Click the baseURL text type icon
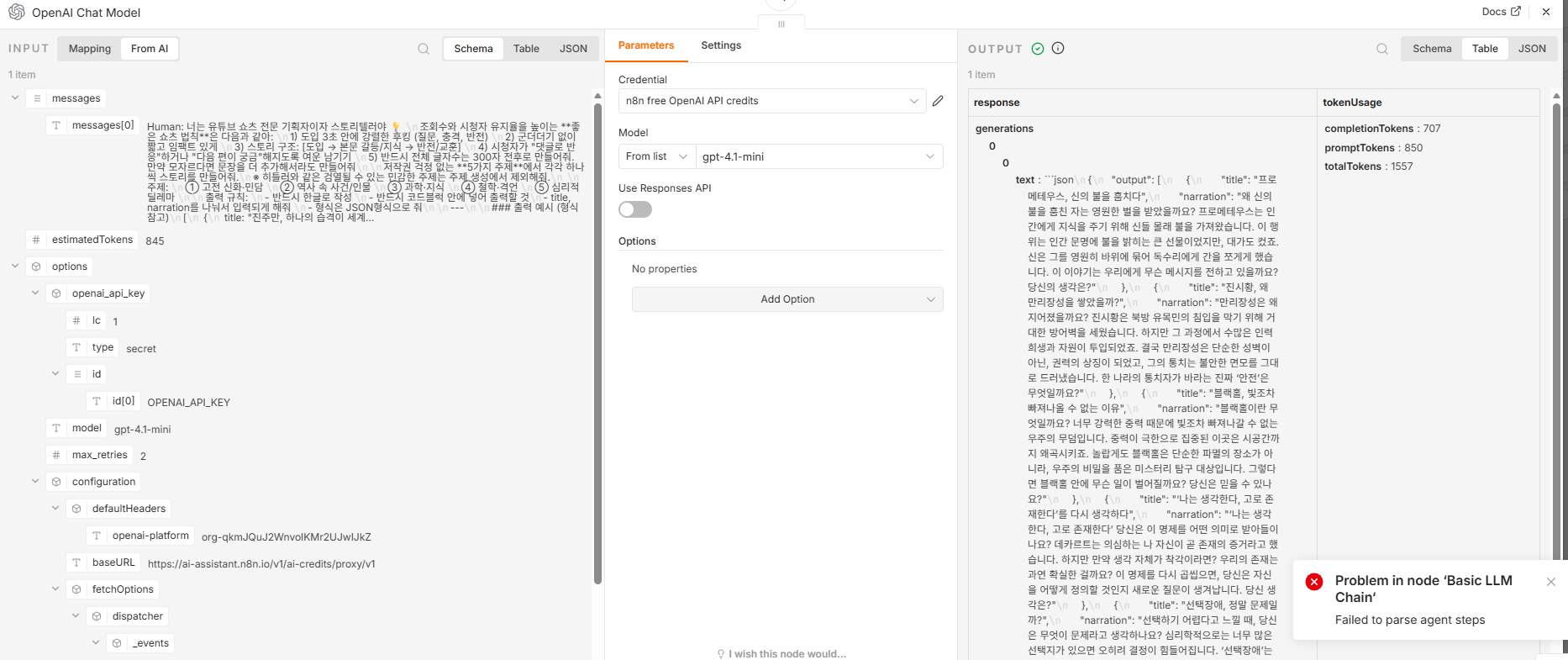 point(76,562)
